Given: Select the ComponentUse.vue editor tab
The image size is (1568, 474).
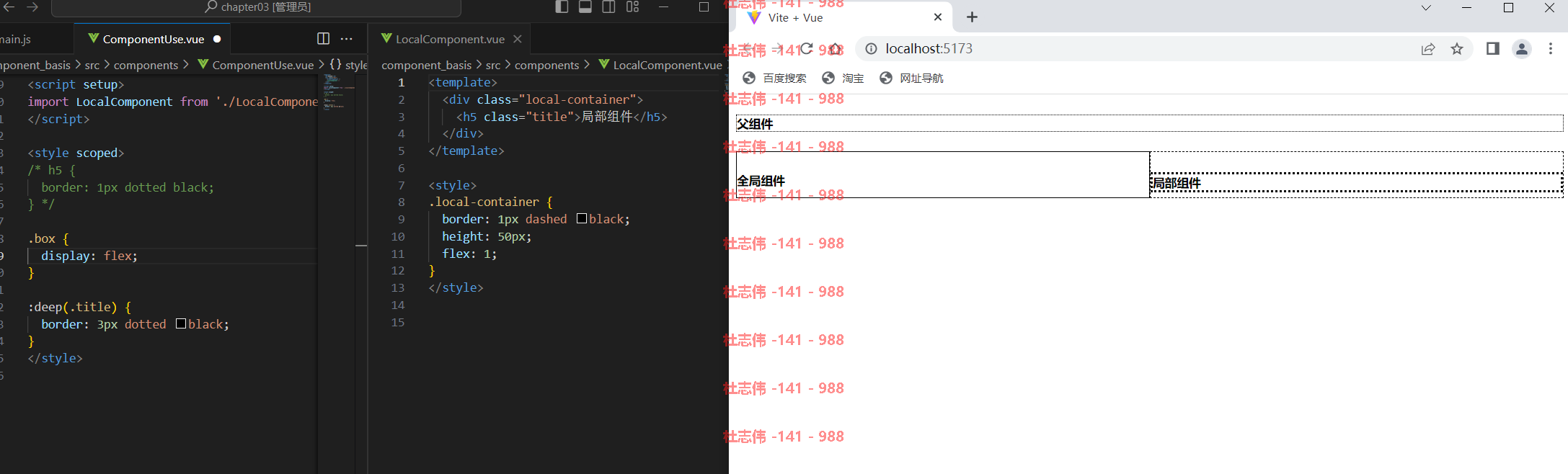Looking at the screenshot, I should click(153, 39).
